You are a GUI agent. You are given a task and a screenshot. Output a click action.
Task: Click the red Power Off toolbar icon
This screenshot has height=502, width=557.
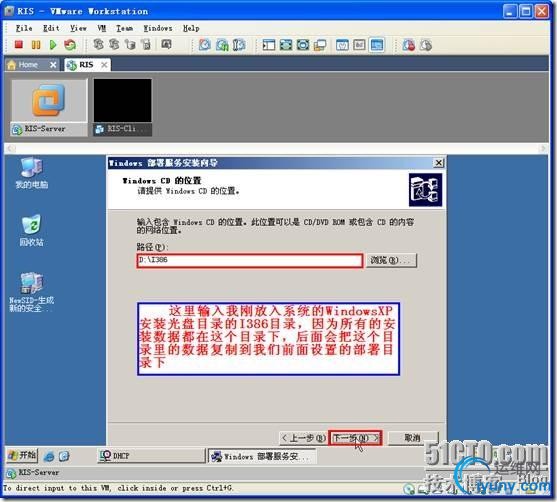click(19, 45)
